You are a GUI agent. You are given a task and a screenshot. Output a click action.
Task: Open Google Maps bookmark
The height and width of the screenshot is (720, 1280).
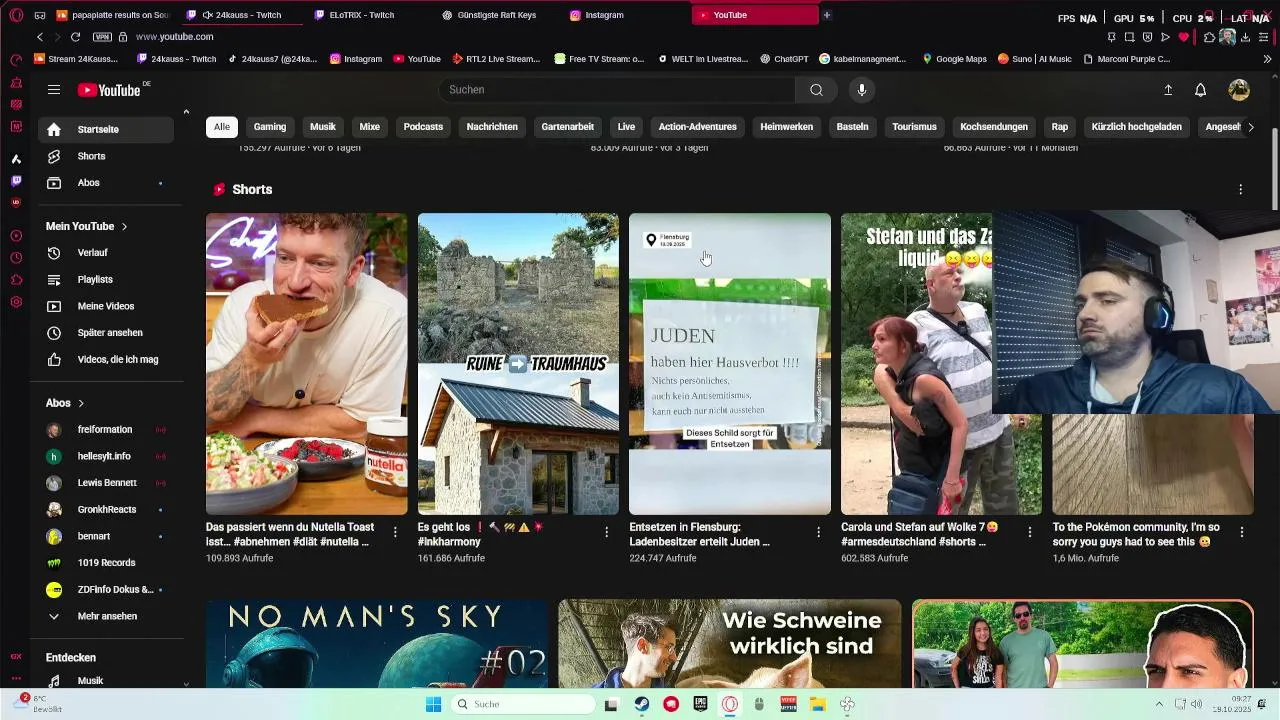click(x=954, y=59)
